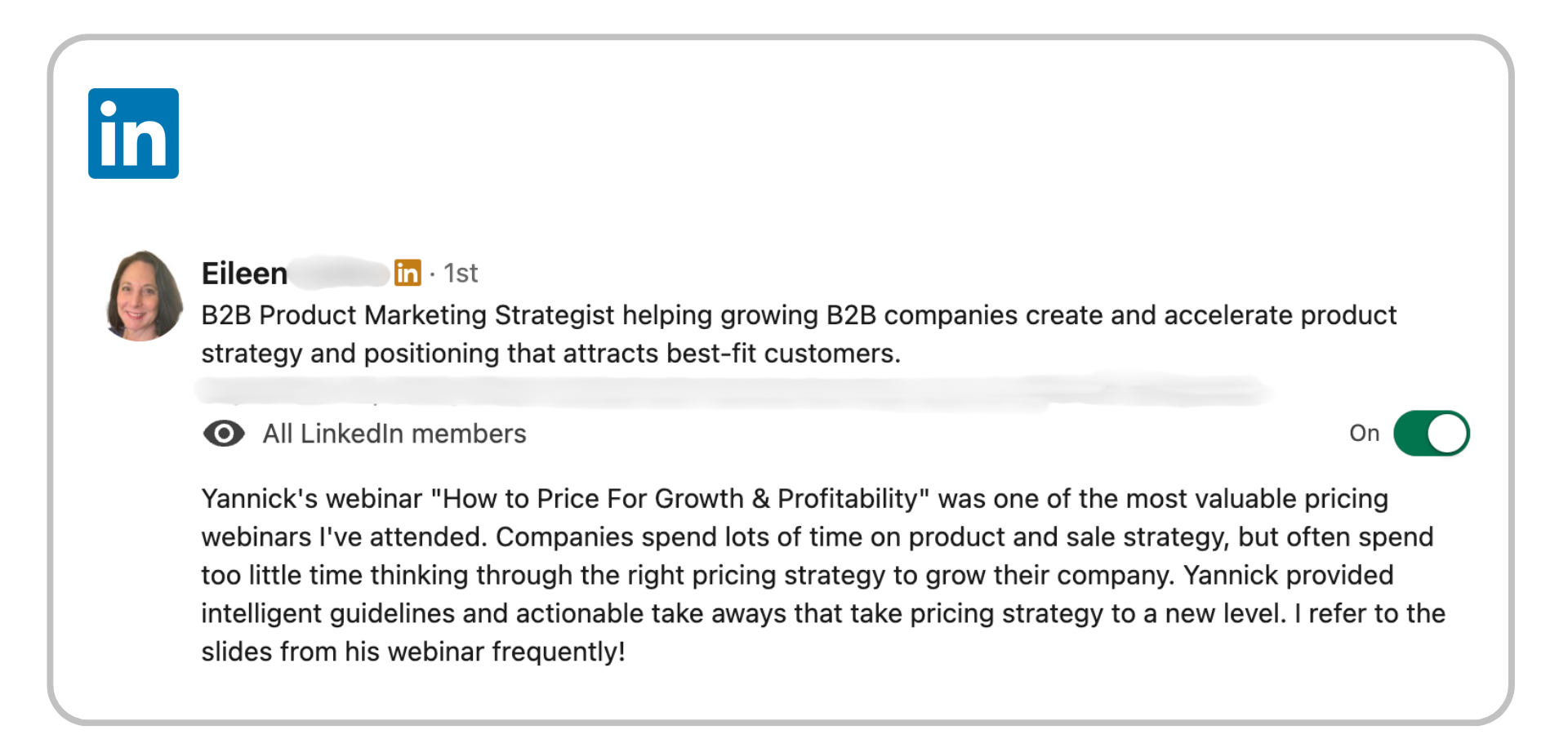Viewport: 1568px width, 748px height.
Task: Click the sentence starting Companies spend lots
Action: (x=964, y=537)
